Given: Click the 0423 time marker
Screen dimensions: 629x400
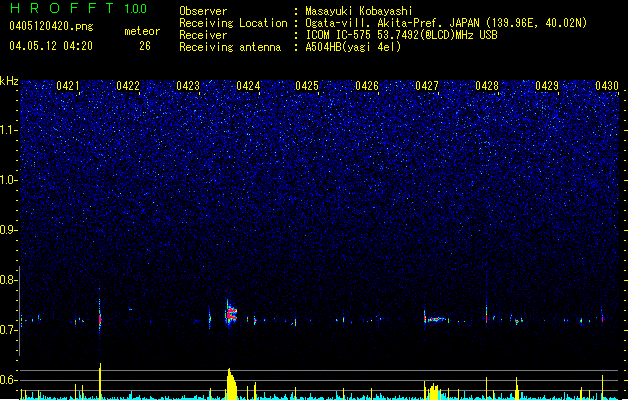Looking at the screenshot, I should [188, 86].
